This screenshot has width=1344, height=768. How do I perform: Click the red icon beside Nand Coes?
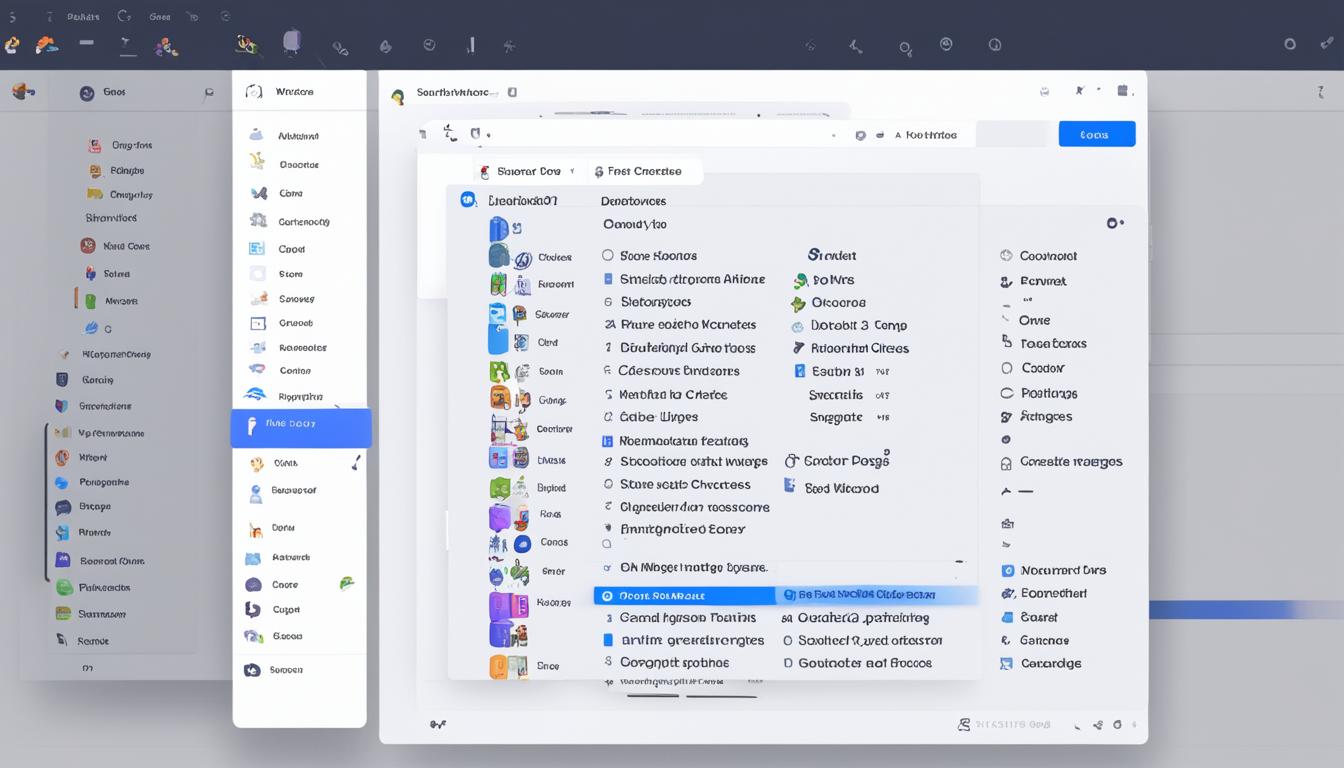(x=88, y=246)
